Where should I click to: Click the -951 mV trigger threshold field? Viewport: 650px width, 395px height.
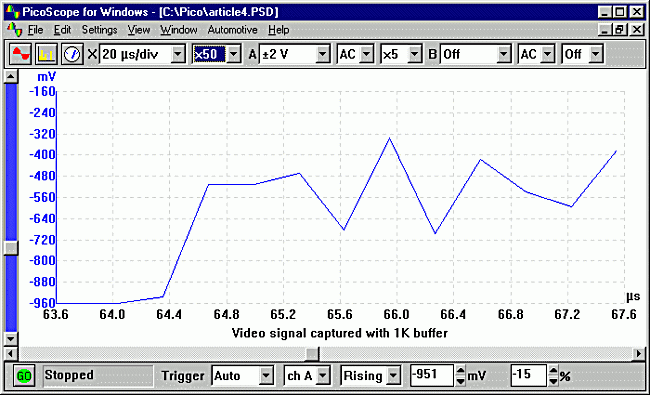[432, 376]
